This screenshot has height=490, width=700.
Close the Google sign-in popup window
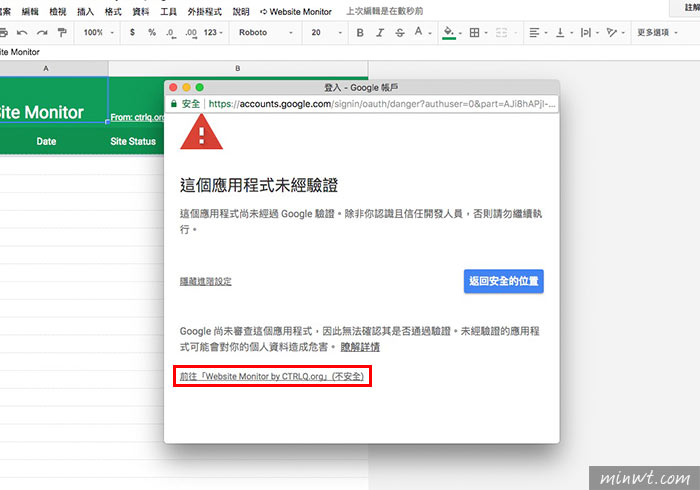[x=173, y=87]
